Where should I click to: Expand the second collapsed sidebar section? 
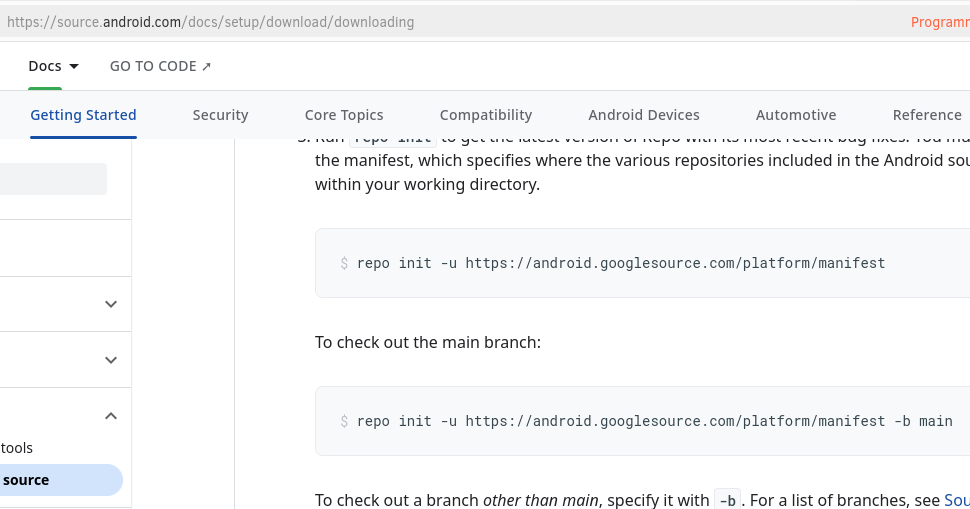(111, 360)
